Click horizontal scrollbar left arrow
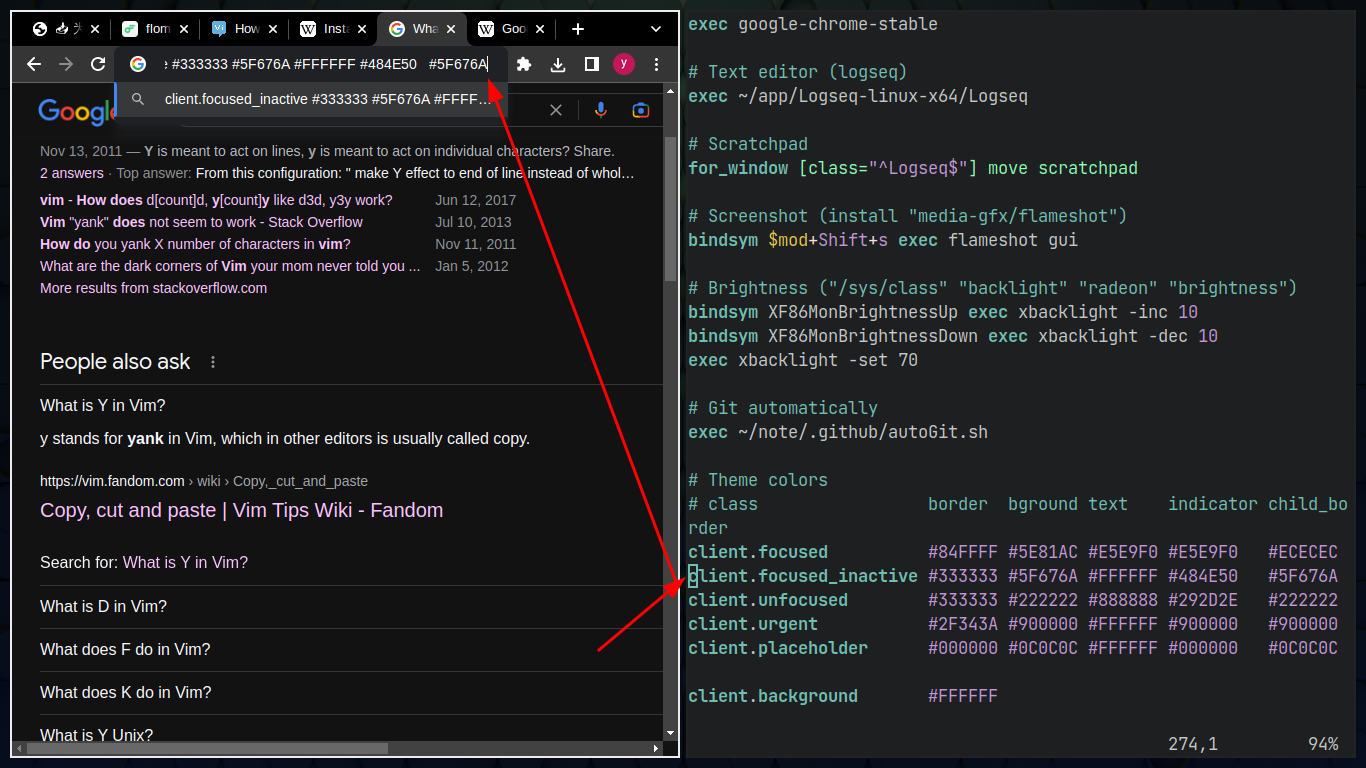The height and width of the screenshot is (768, 1366). coord(18,748)
